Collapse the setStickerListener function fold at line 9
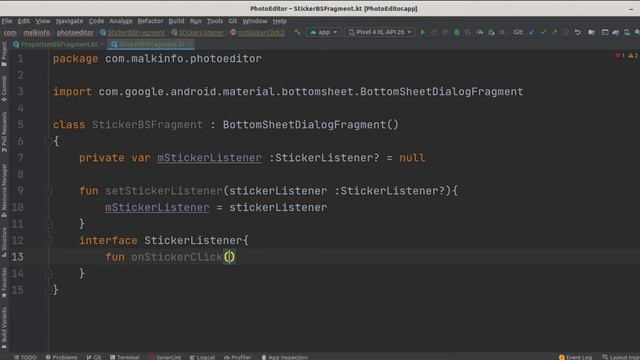Viewport: 640px width, 360px height. 48,191
